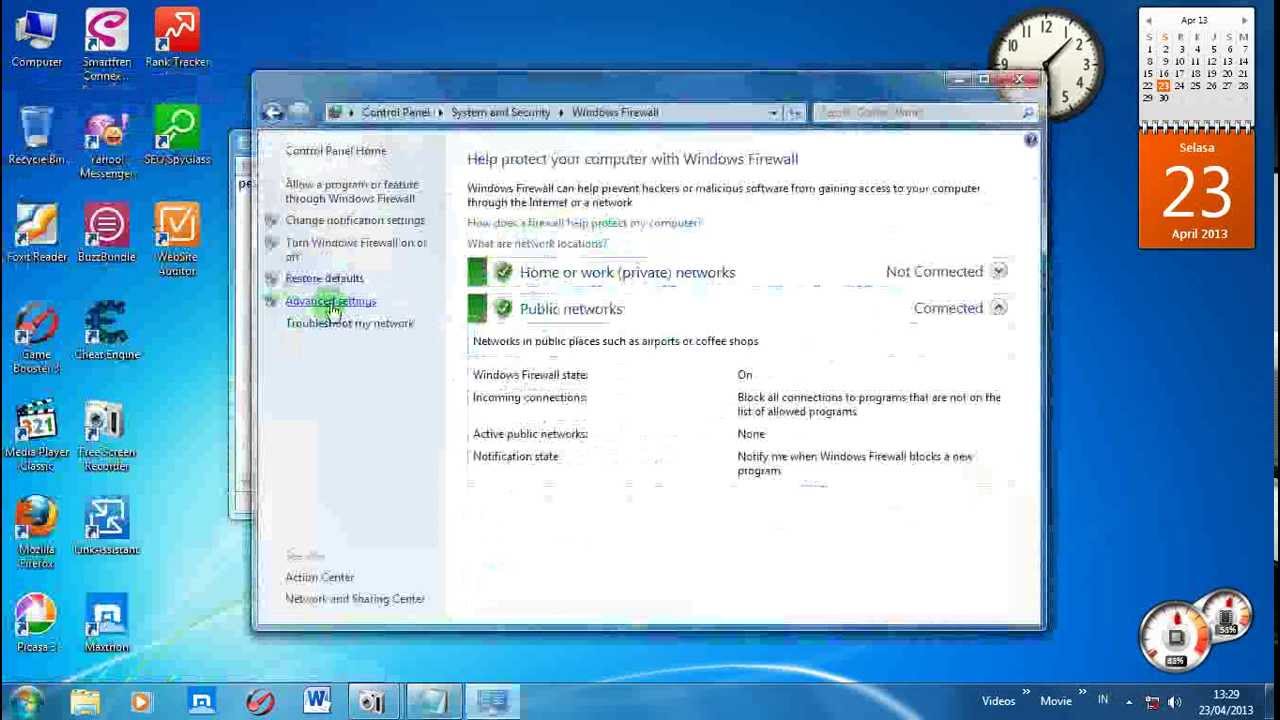Select day 24 in the mini calendar
Screen dimensions: 1280x720
[1179, 86]
